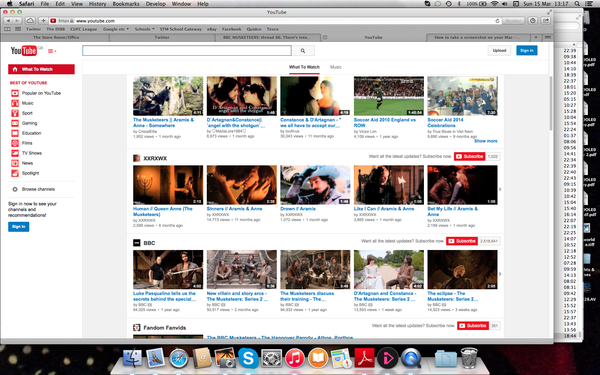Click Safari back button

[8, 21]
